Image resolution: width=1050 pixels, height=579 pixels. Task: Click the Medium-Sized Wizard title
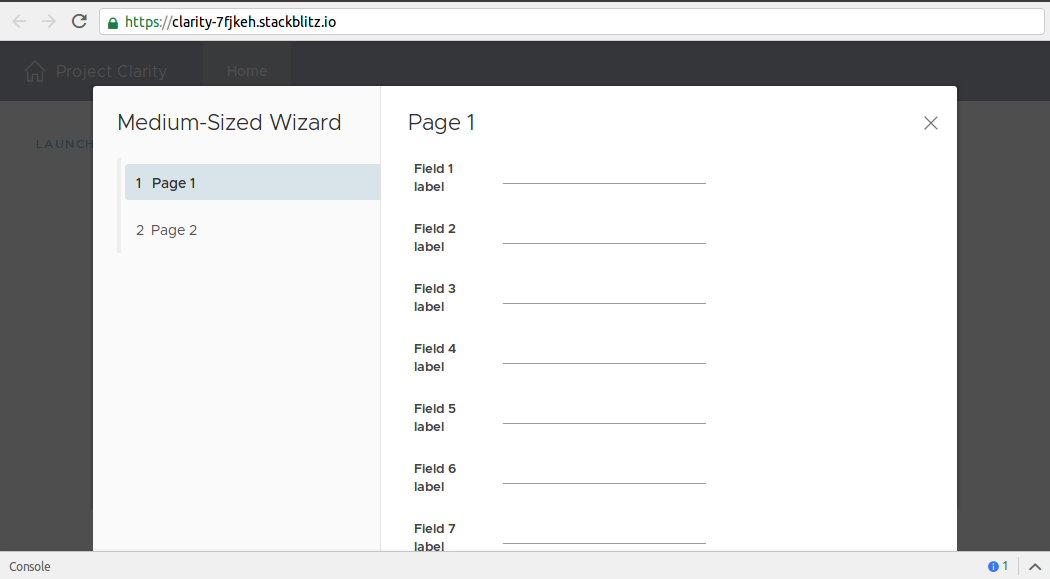pos(229,122)
